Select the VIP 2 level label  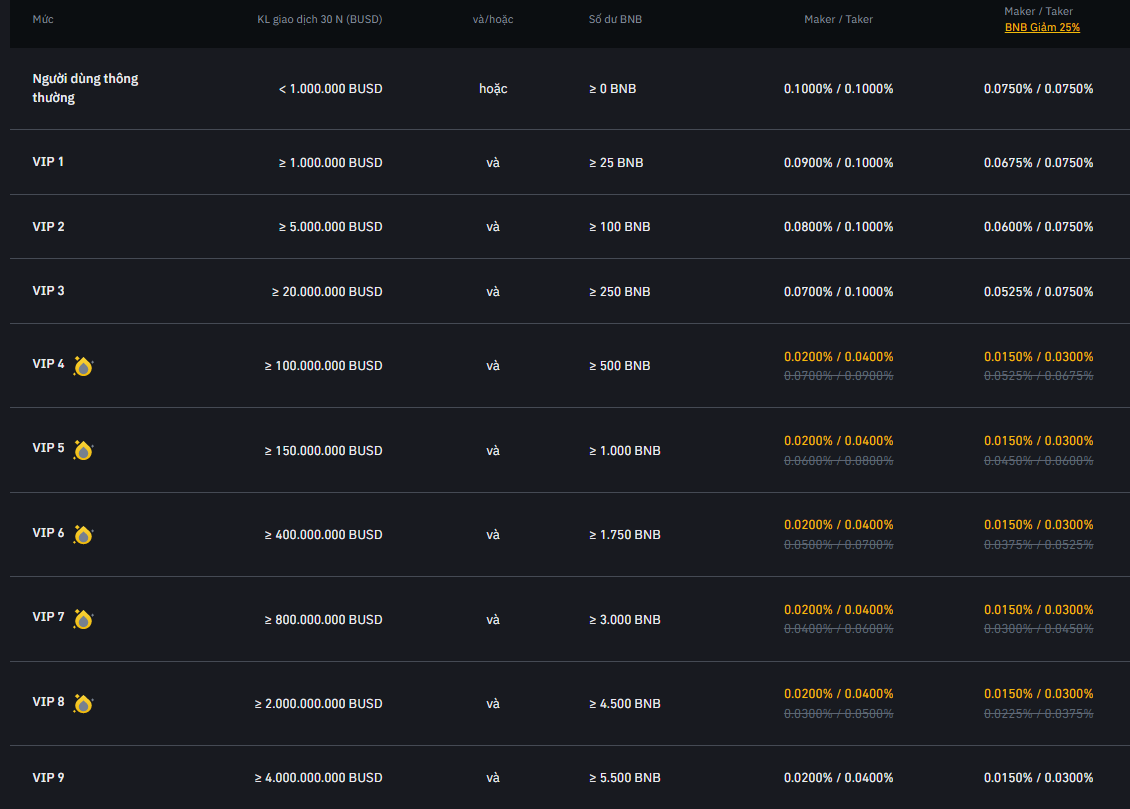coord(48,226)
